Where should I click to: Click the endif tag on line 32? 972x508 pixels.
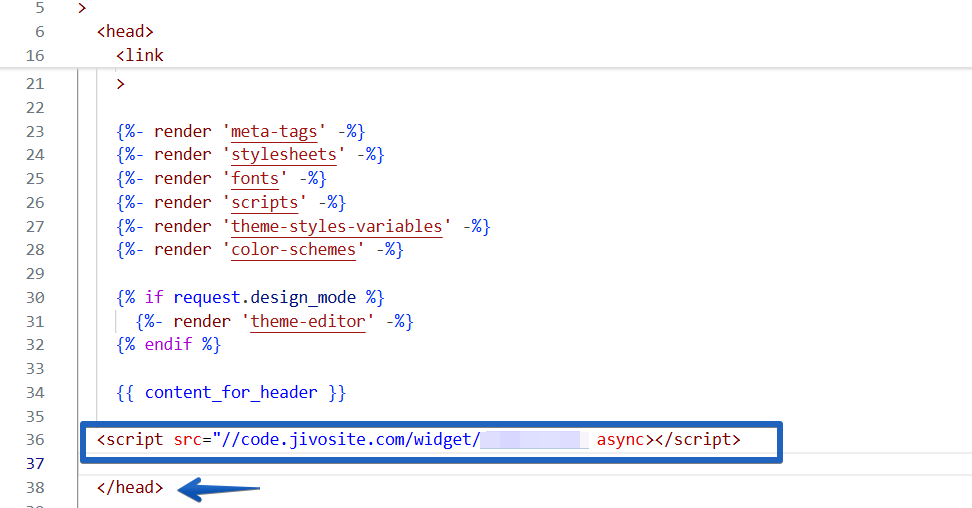169,345
